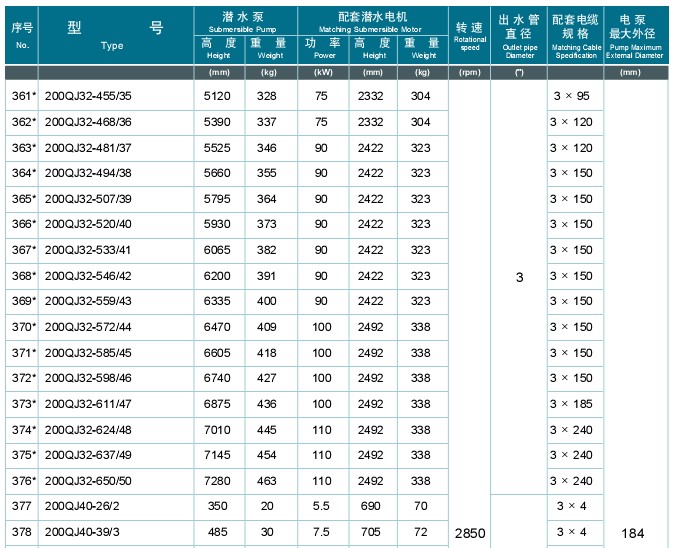This screenshot has height=548, width=675.
Task: Select the pump weight value 463
Action: pos(269,481)
